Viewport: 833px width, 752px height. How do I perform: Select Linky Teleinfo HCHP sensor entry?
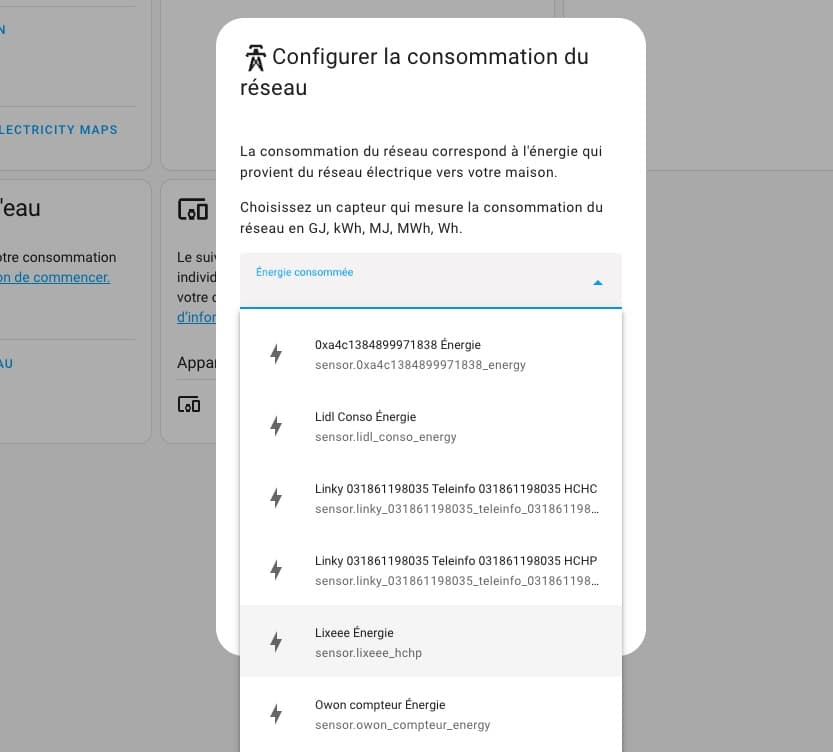click(x=431, y=570)
